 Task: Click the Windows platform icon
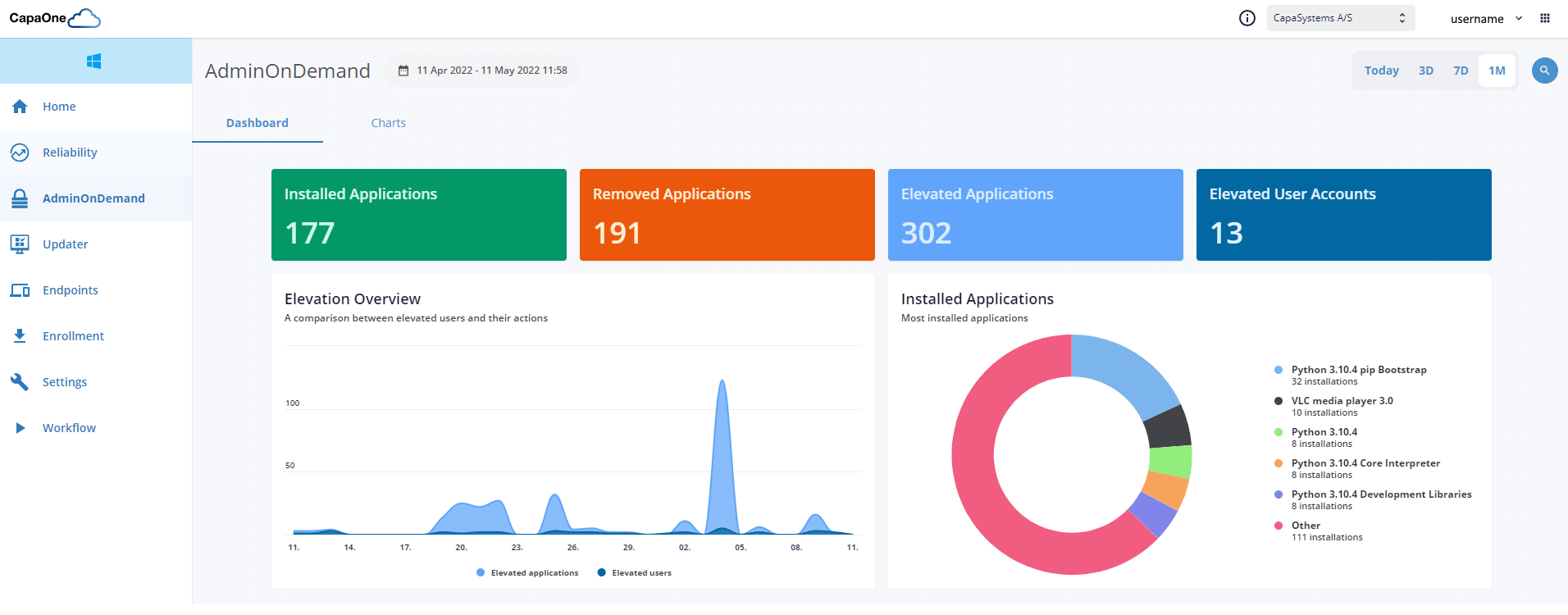pos(94,61)
